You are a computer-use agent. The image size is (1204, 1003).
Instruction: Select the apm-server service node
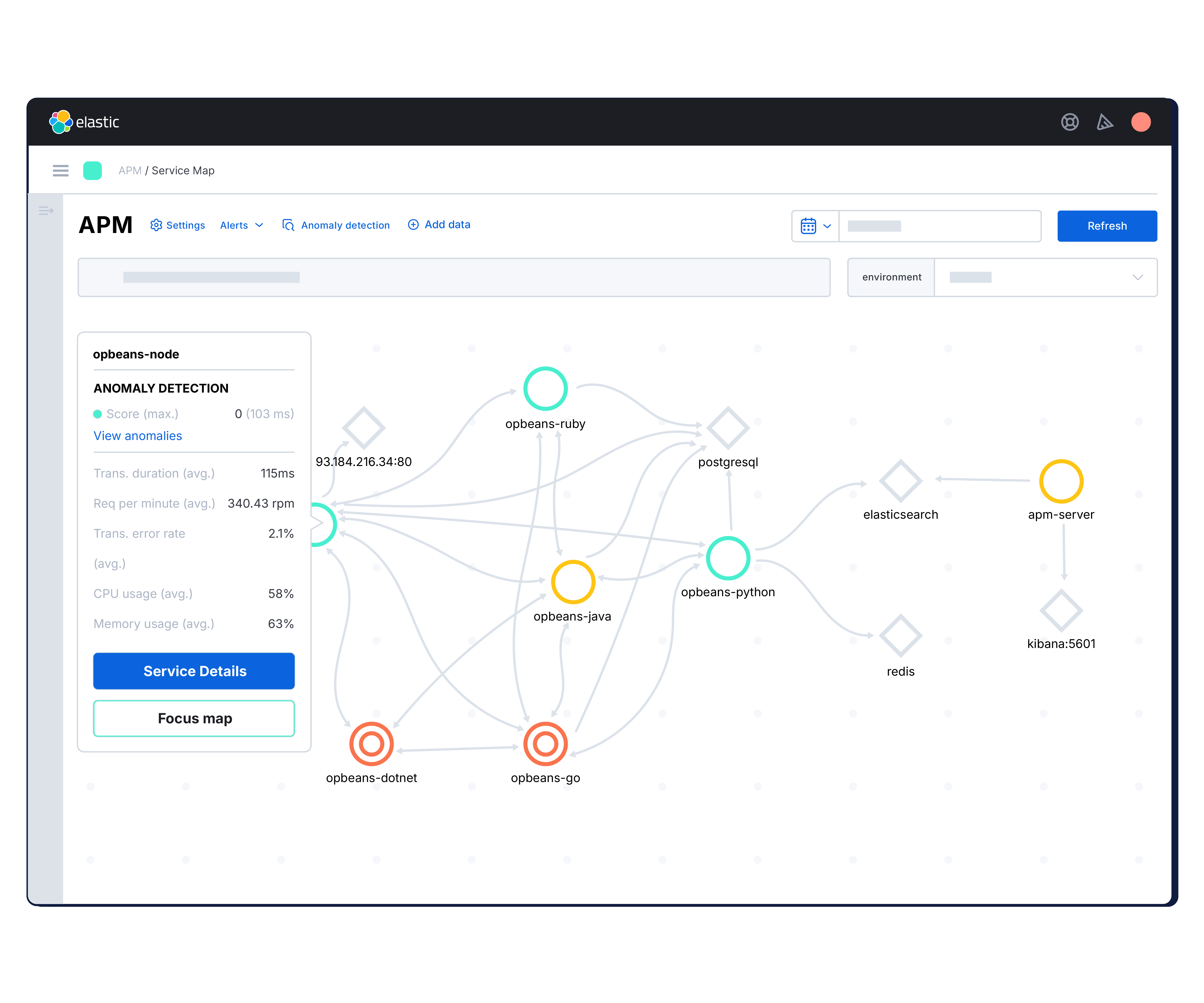[x=1061, y=481]
